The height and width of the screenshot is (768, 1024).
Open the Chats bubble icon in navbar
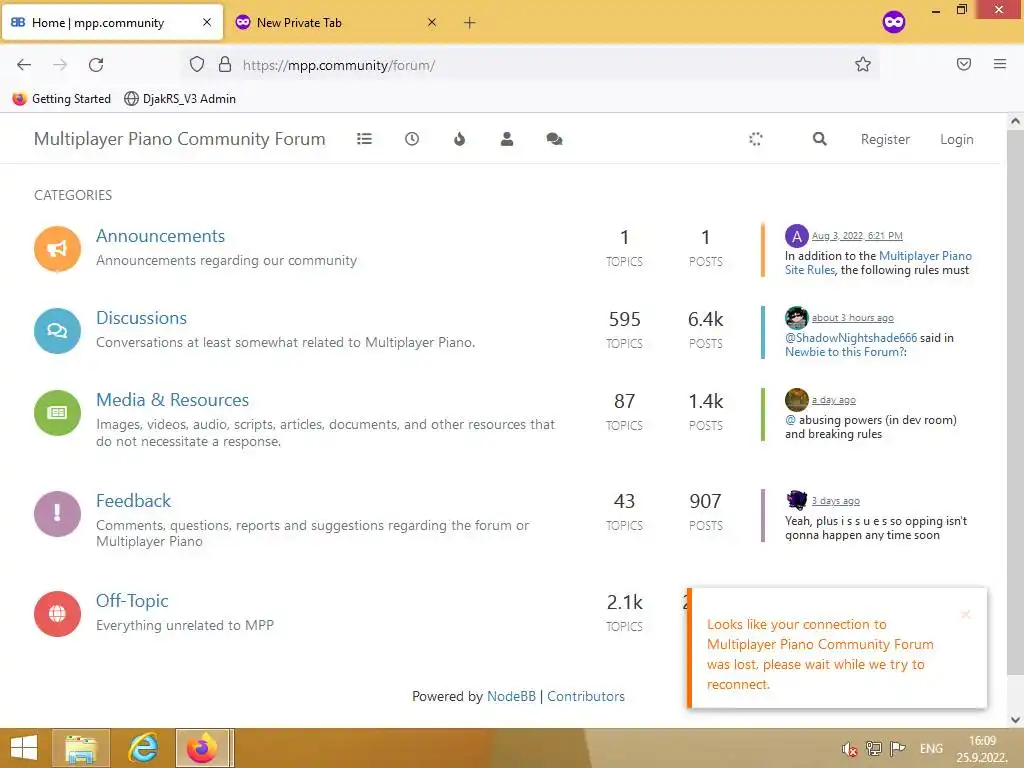pos(554,139)
